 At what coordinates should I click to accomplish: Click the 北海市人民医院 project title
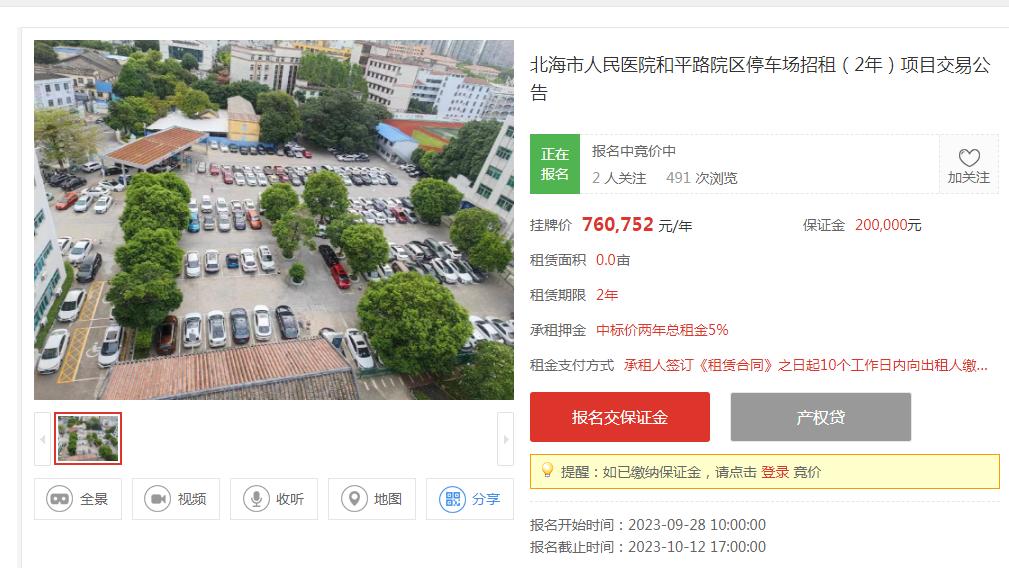(x=760, y=78)
